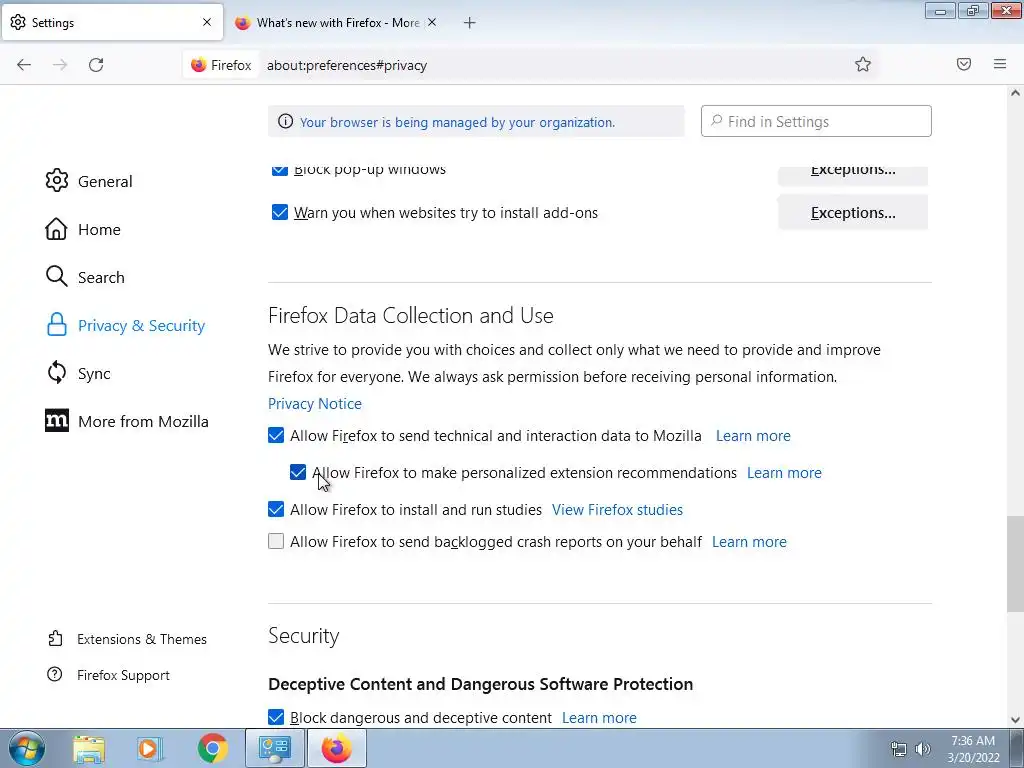Click the vertical scrollbar thumb
Image resolution: width=1024 pixels, height=768 pixels.
point(1015,564)
